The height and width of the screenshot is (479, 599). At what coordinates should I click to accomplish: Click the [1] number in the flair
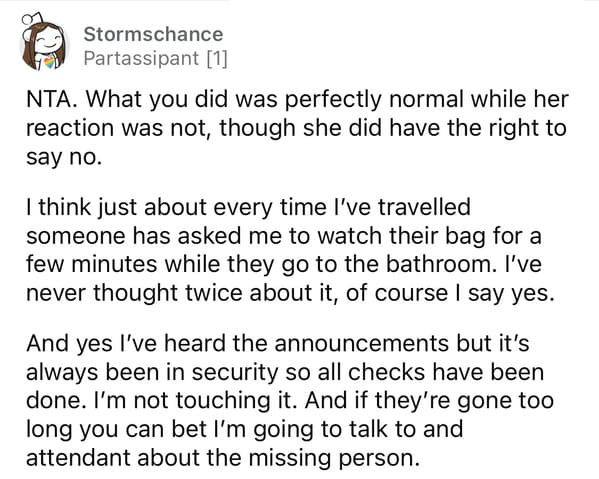217,58
